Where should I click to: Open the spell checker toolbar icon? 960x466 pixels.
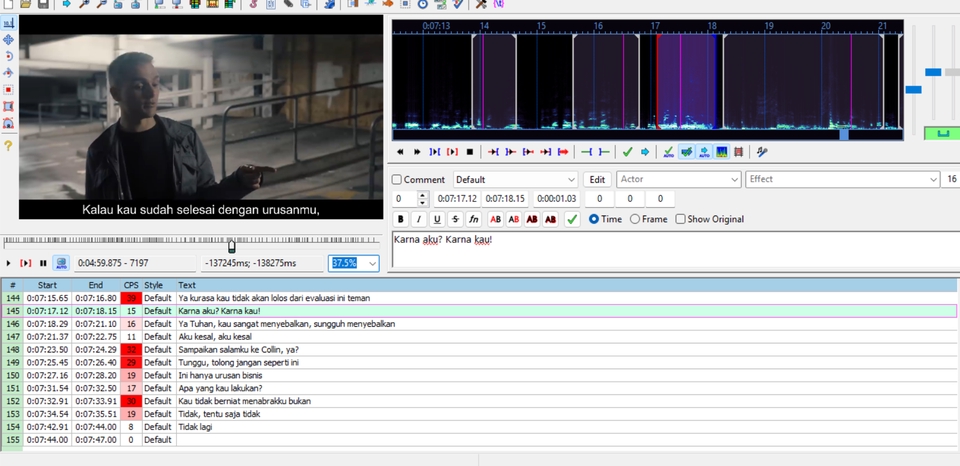[x=458, y=4]
